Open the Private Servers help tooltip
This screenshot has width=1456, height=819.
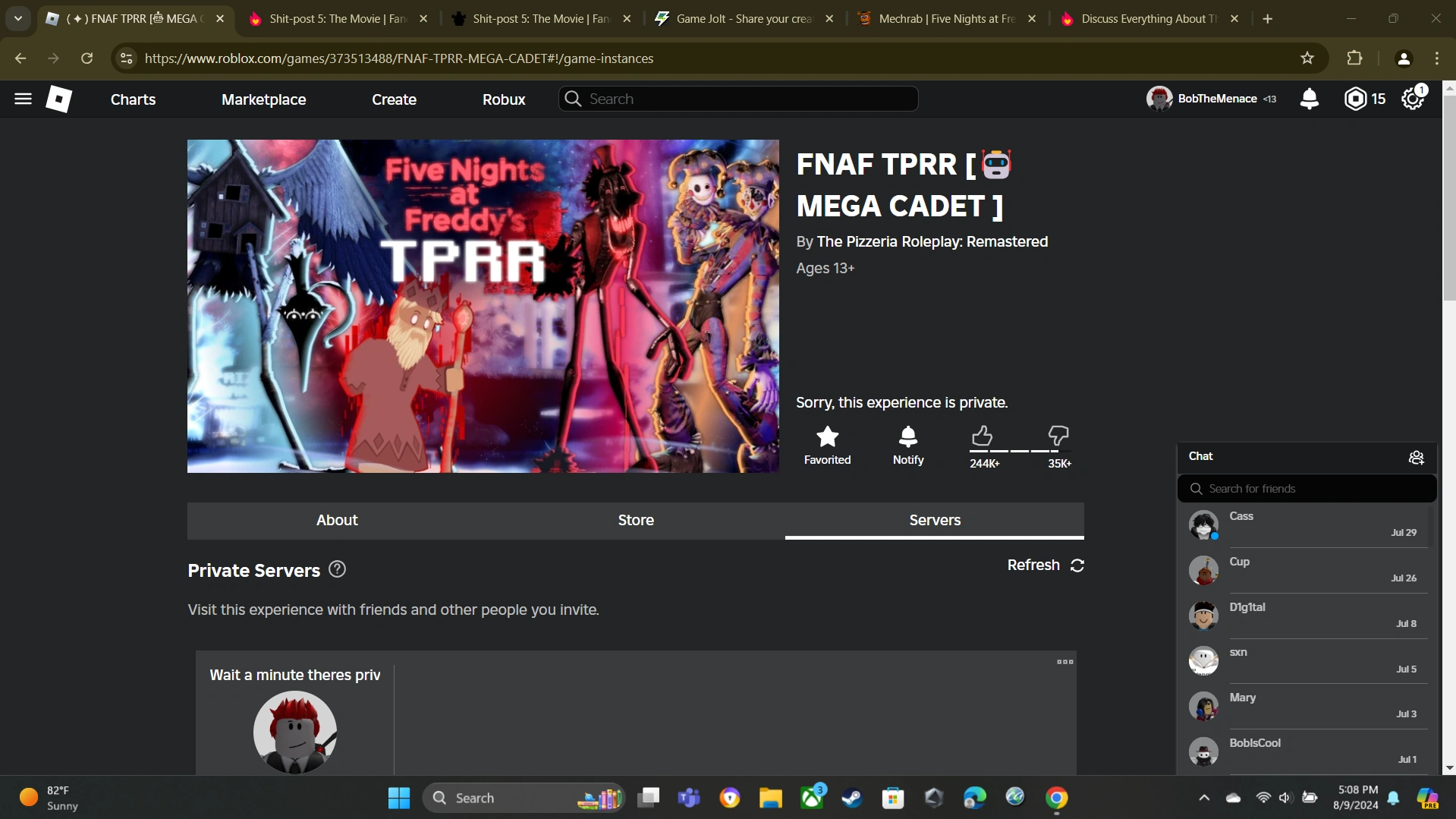[x=336, y=569]
